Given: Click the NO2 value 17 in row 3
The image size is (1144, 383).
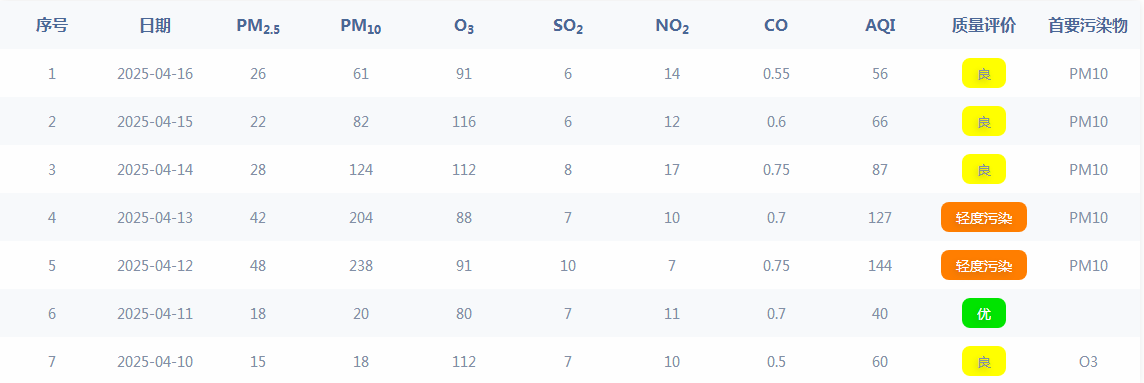Looking at the screenshot, I should [x=672, y=170].
